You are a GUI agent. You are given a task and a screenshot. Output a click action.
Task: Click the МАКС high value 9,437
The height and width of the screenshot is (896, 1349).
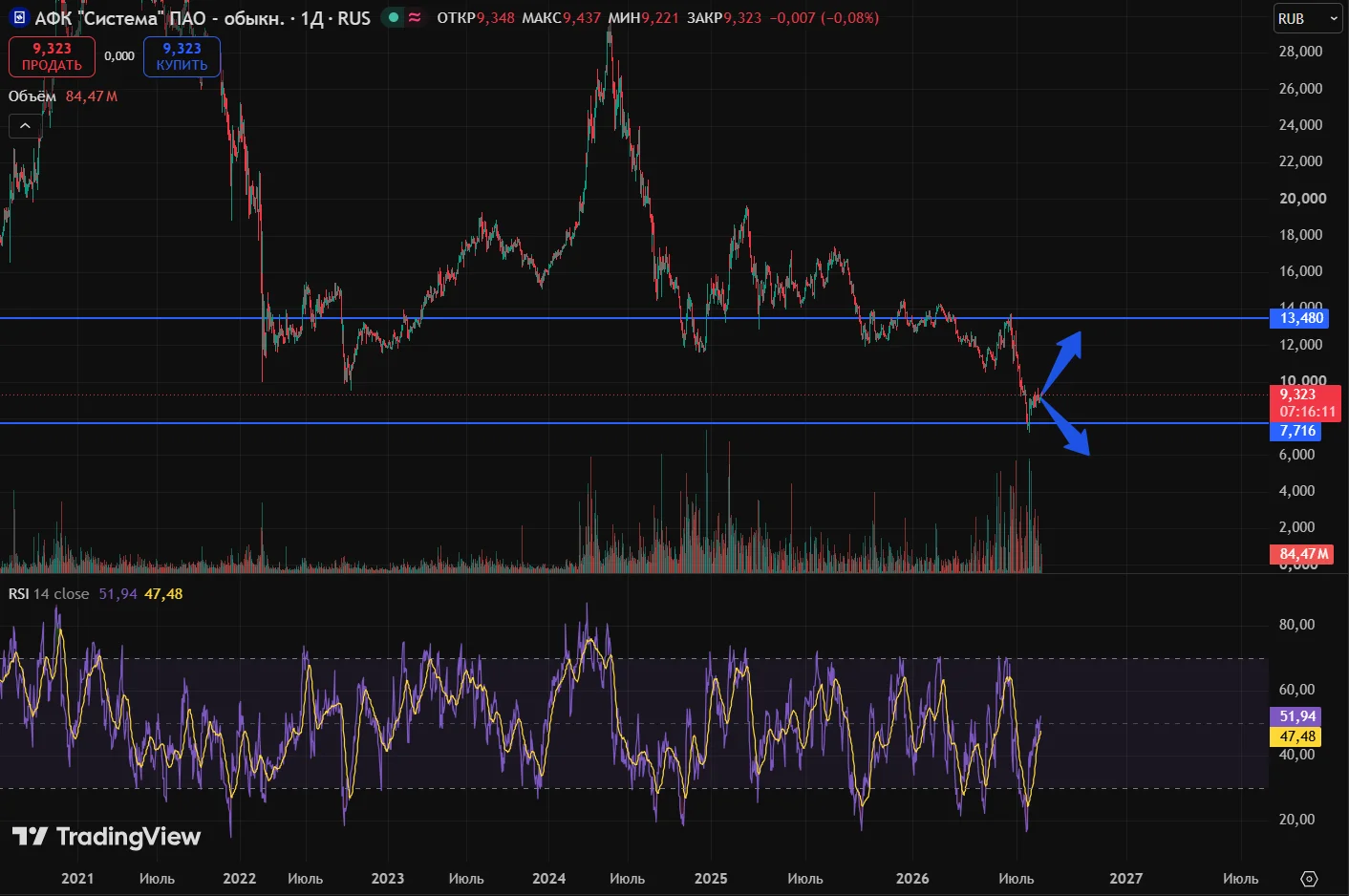coord(582,18)
